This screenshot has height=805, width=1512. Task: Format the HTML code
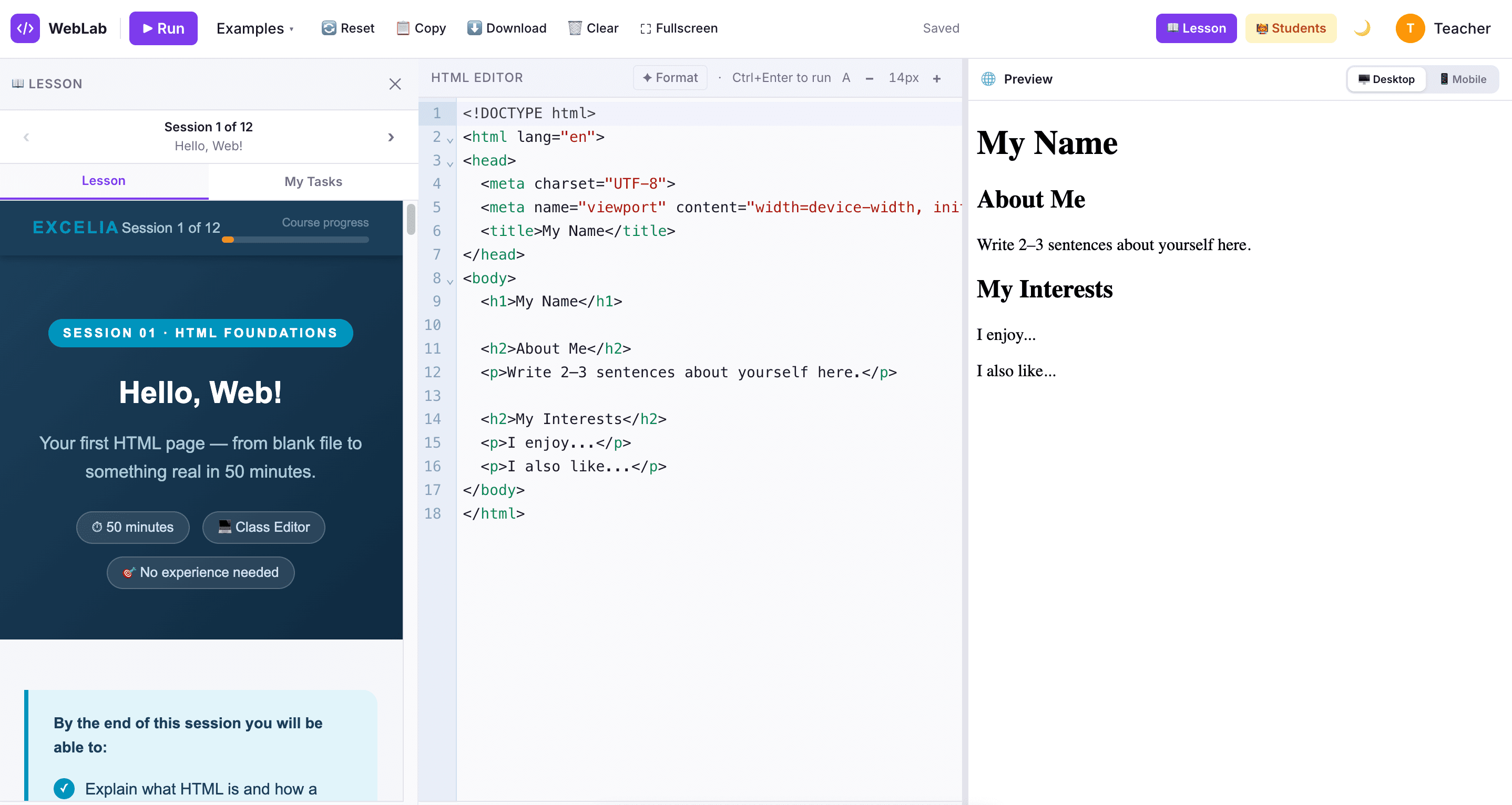click(x=670, y=77)
